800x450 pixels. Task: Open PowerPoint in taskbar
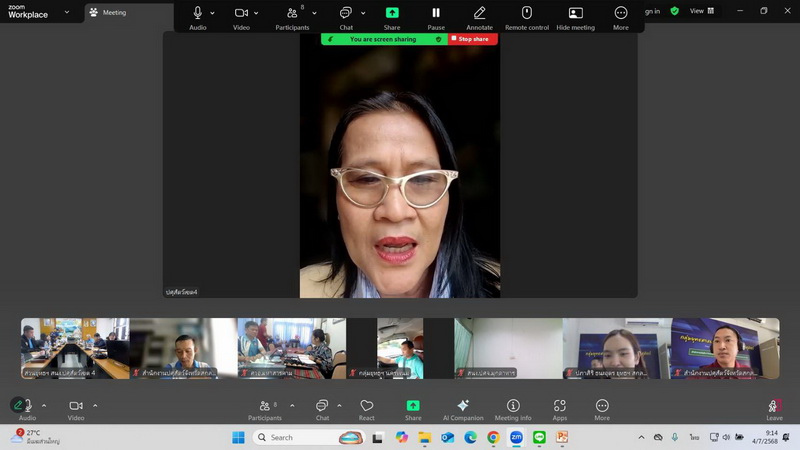point(562,437)
